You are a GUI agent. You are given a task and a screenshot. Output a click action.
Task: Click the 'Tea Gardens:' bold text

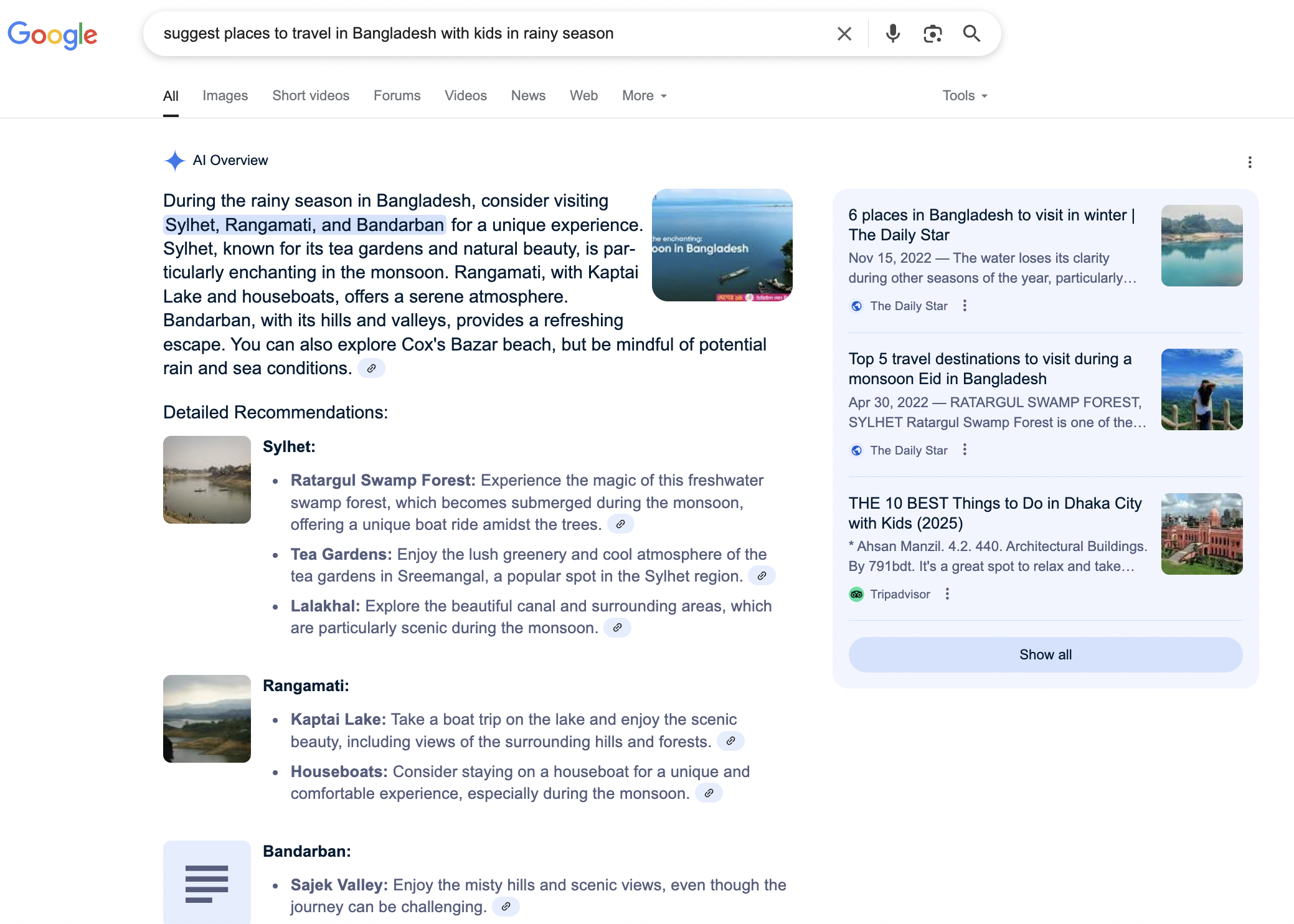(341, 554)
